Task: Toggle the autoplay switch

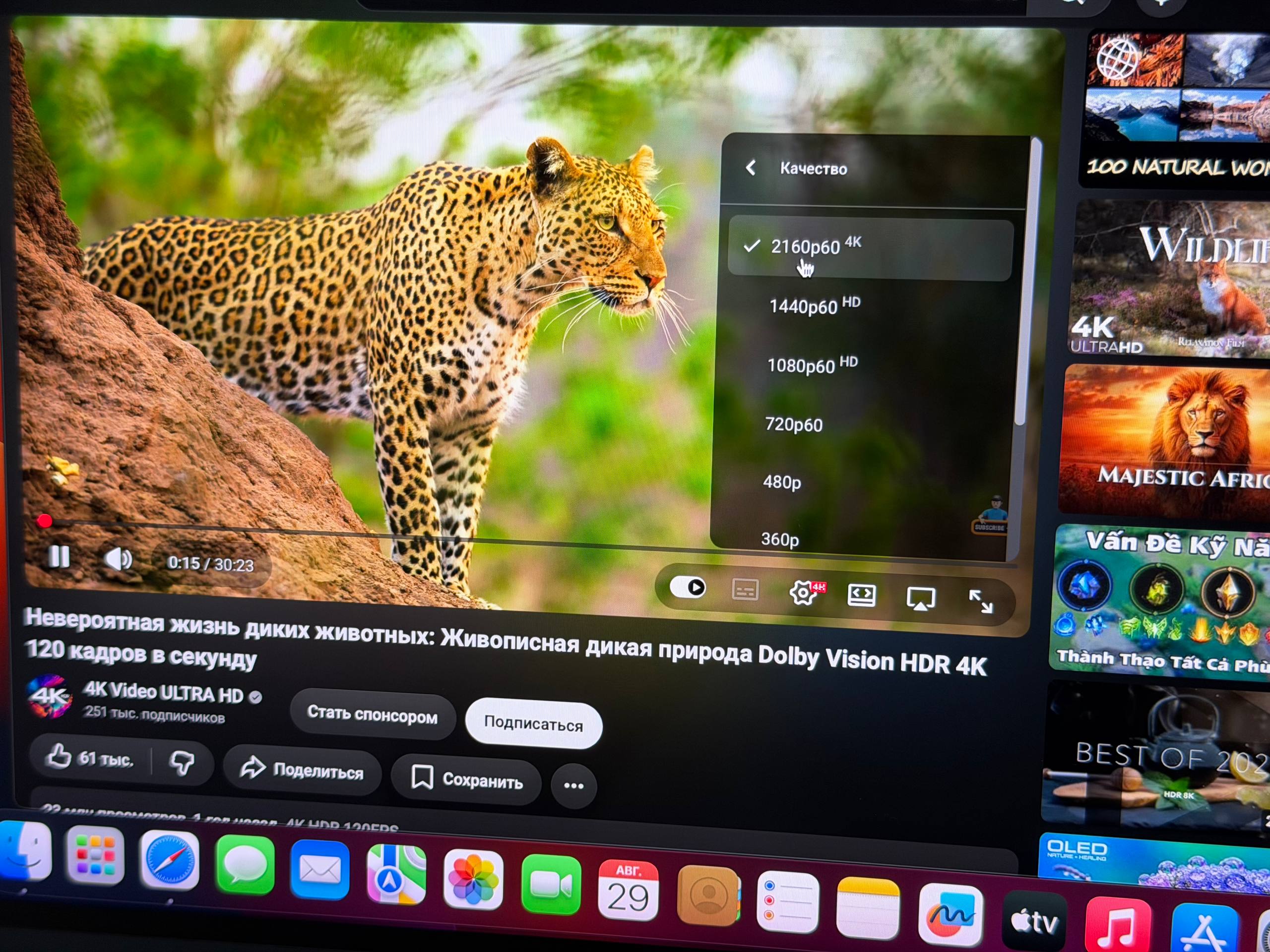Action: [x=688, y=587]
